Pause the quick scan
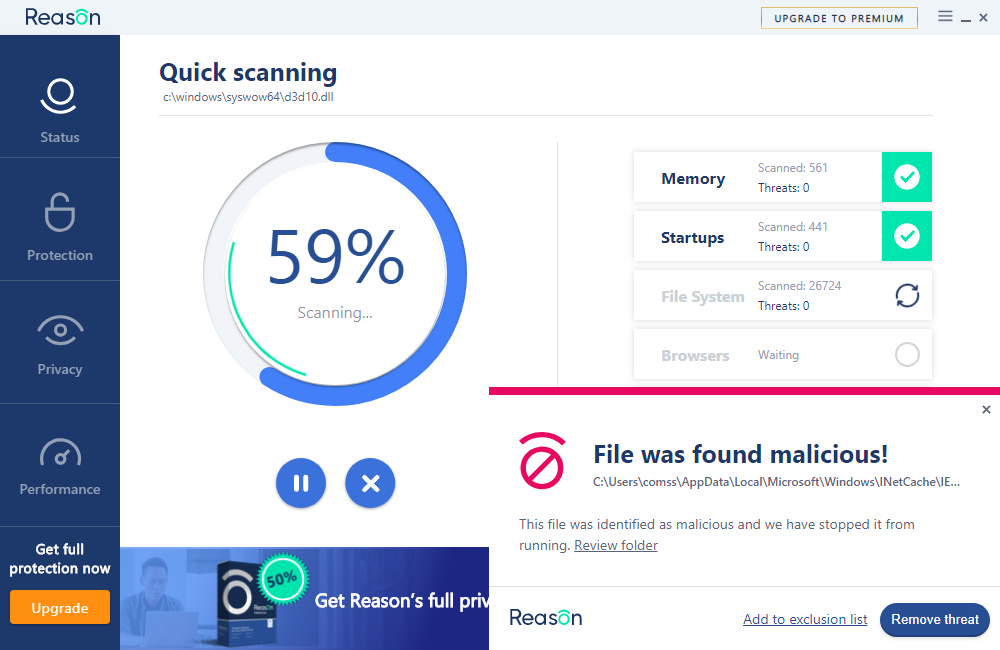The width and height of the screenshot is (1000, 650). tap(301, 483)
